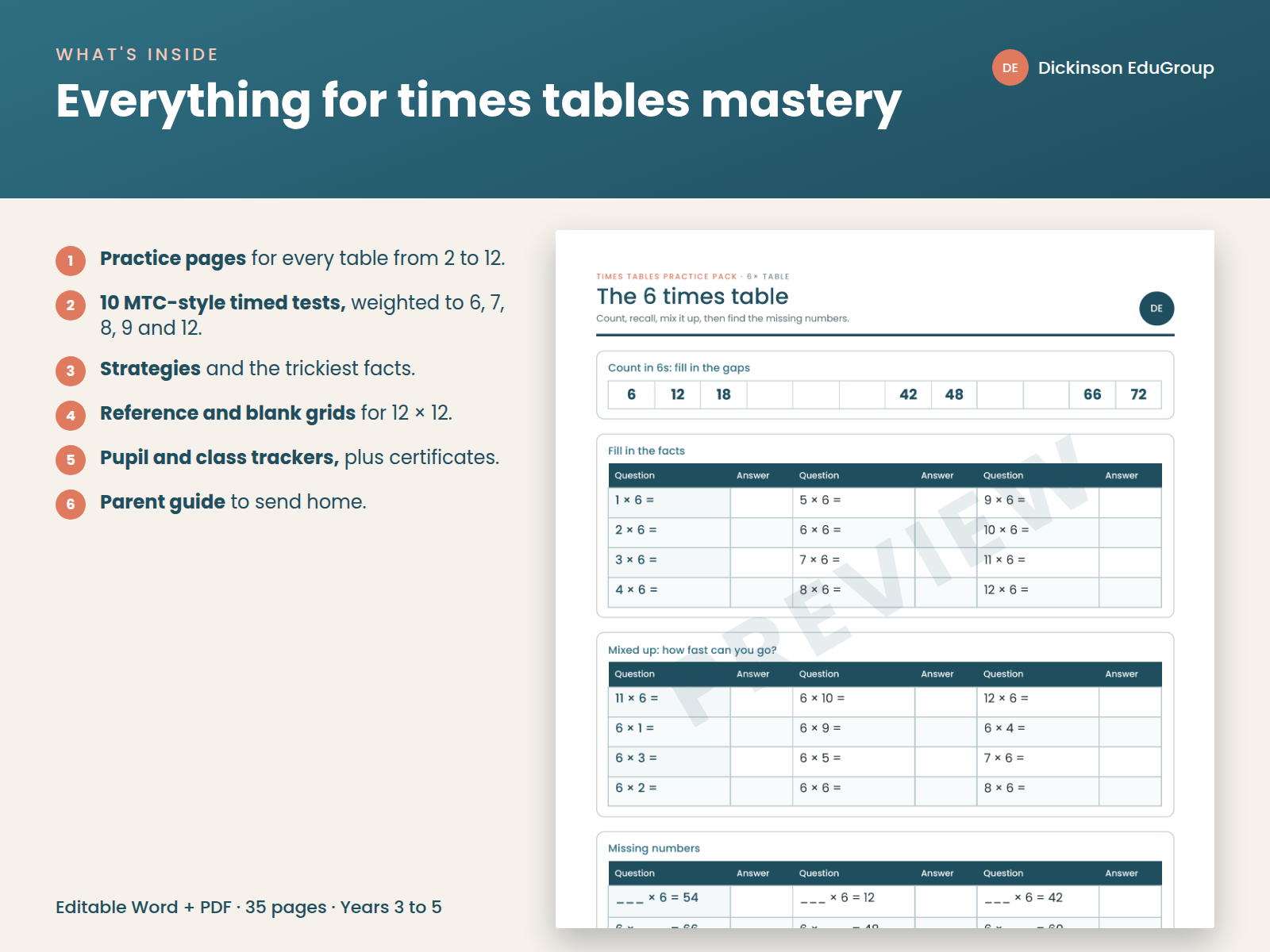The image size is (1270, 952).
Task: Select the "___ × 6 = 42" missing number question
Action: click(x=1038, y=900)
